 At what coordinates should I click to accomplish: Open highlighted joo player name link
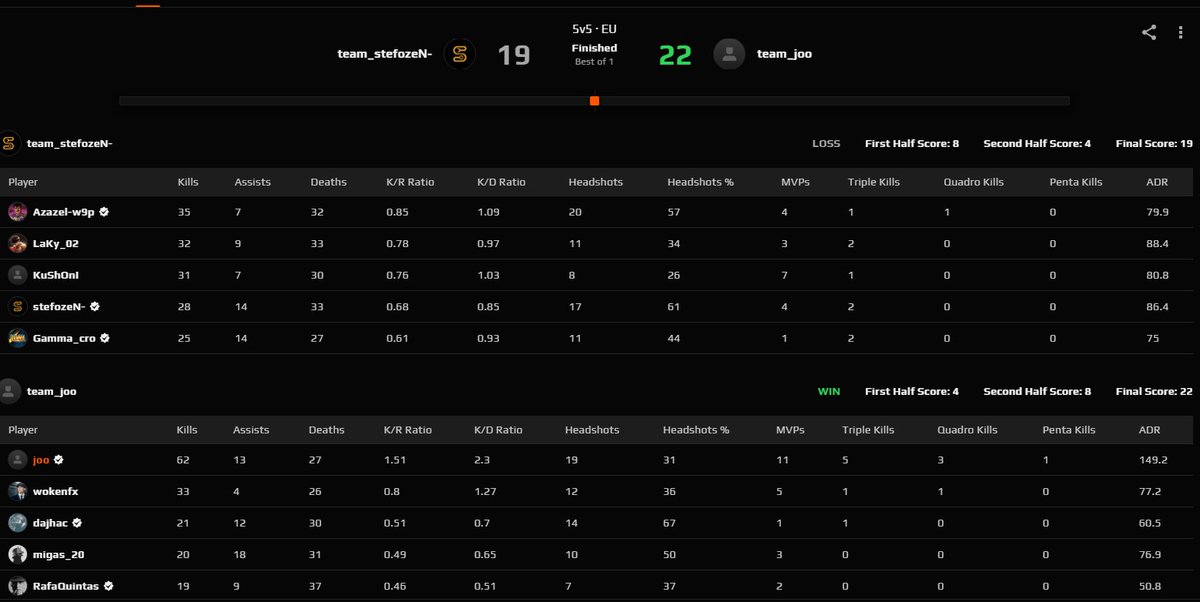(42, 460)
